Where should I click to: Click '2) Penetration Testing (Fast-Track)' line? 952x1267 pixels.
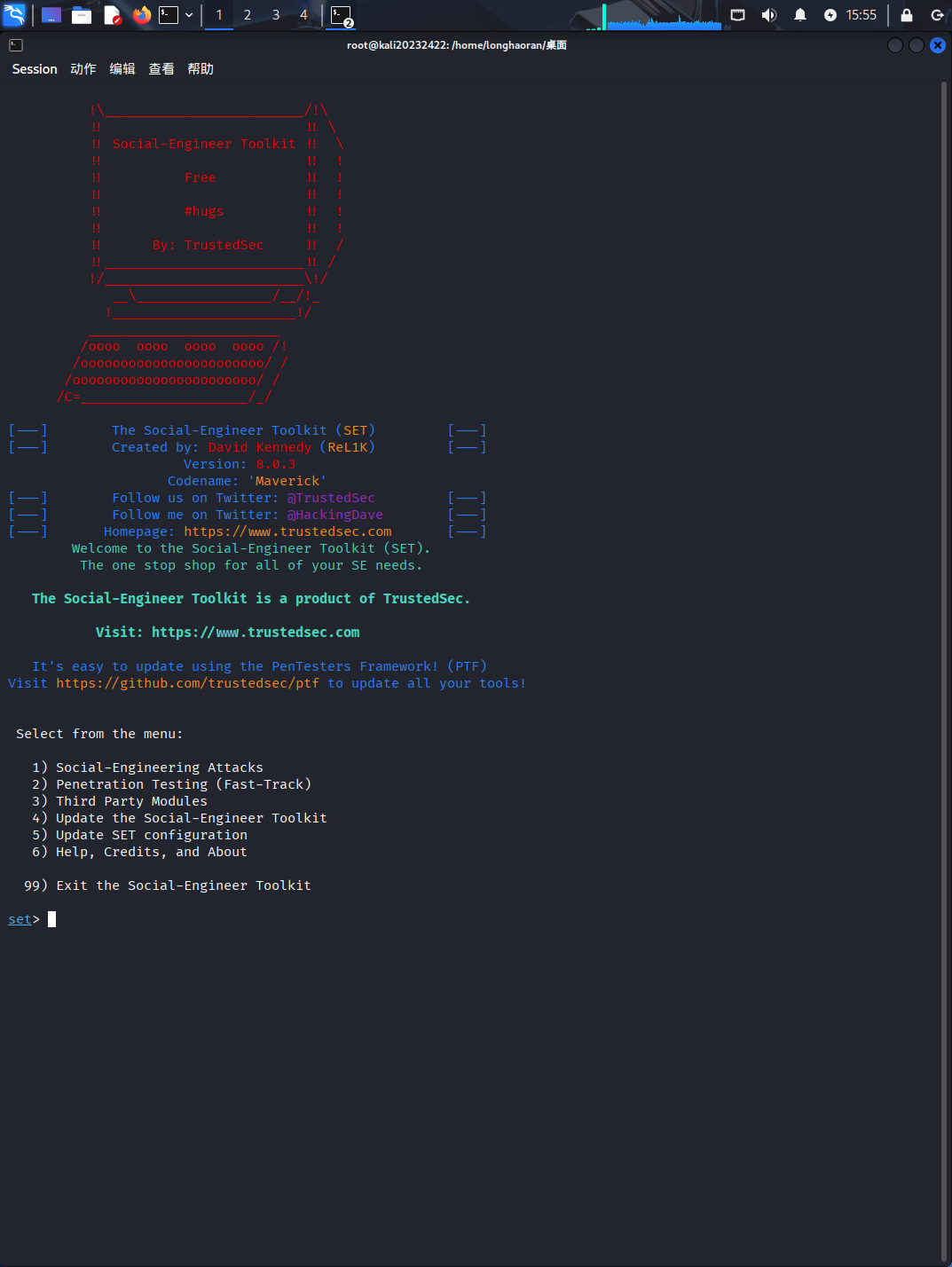click(171, 784)
